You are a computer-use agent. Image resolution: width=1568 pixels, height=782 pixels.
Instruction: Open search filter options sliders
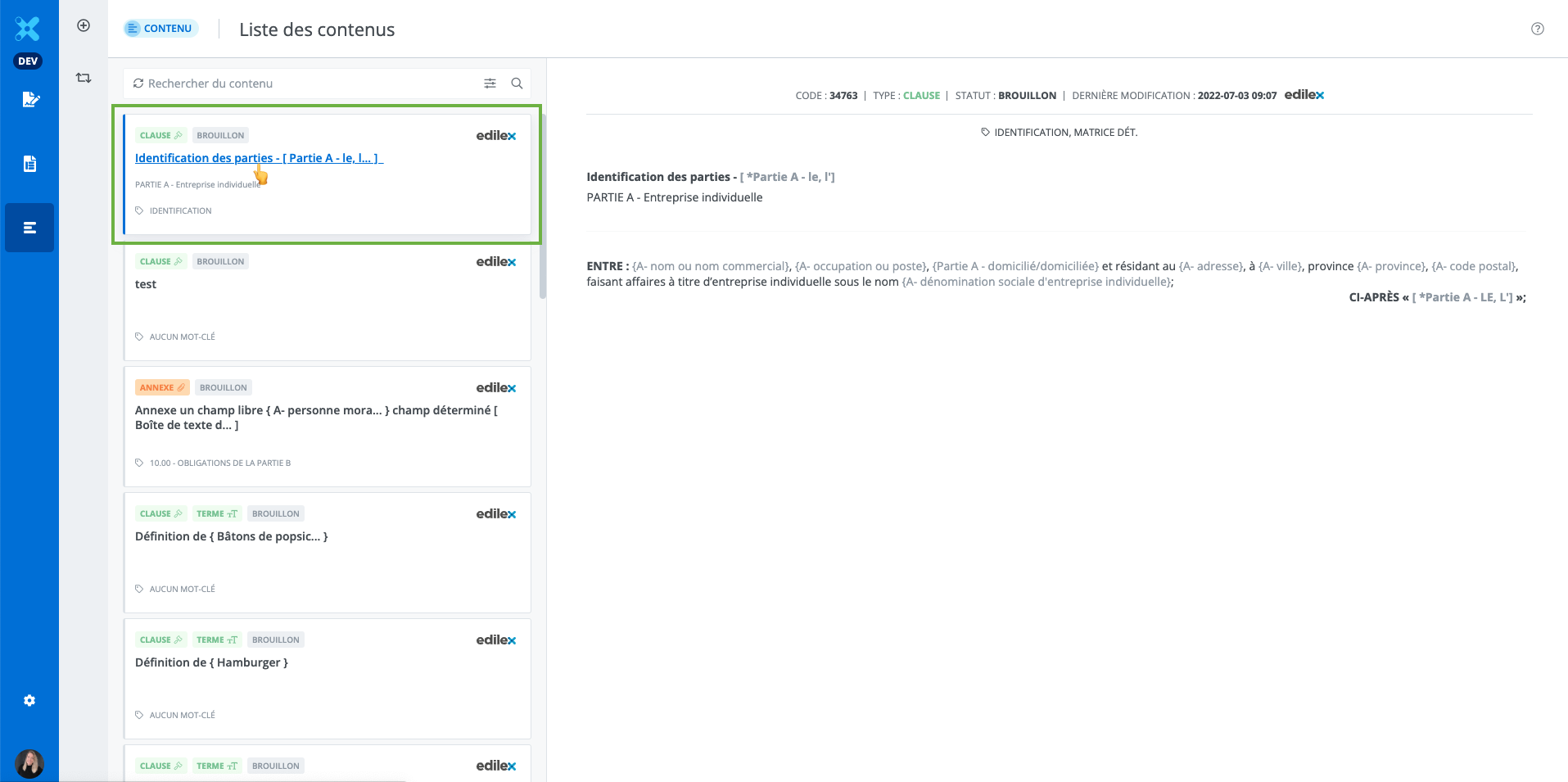(x=490, y=84)
